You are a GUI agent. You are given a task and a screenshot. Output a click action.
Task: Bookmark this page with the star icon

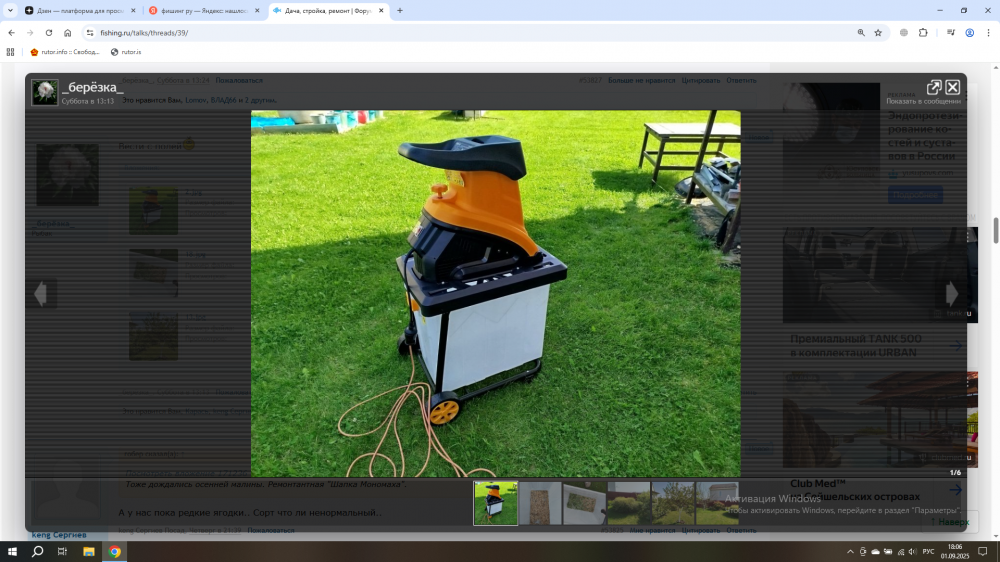coord(878,33)
